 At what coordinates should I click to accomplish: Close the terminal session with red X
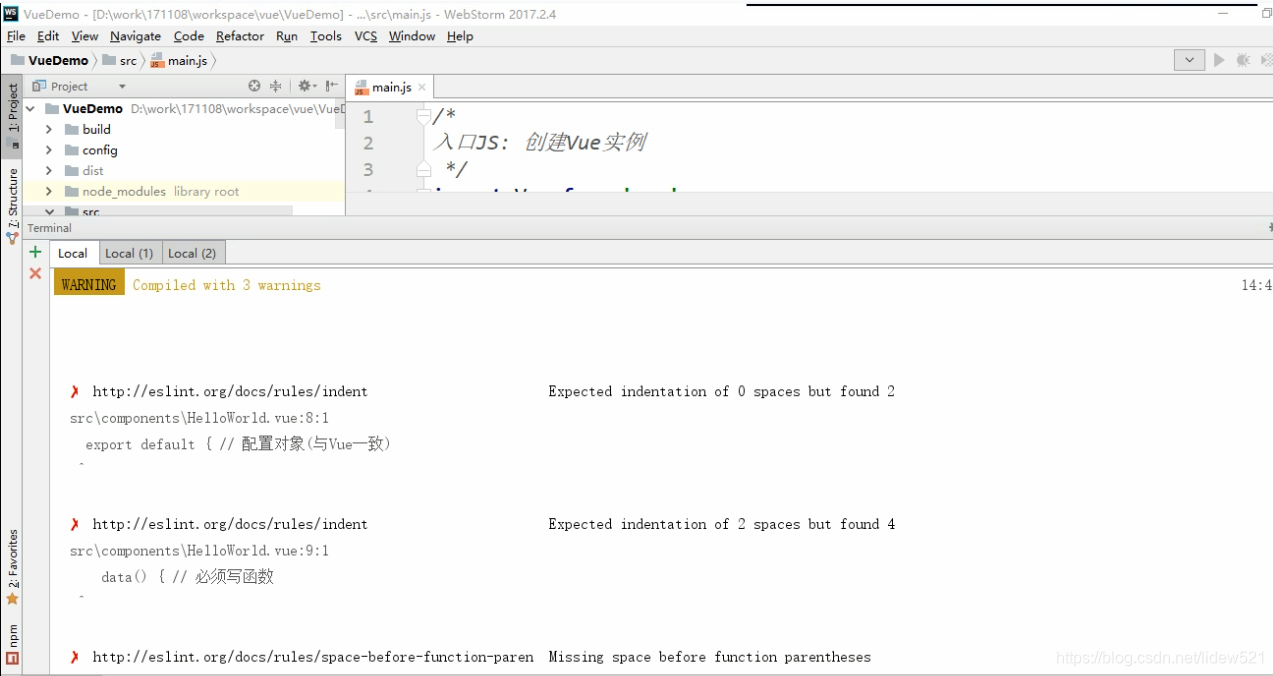(35, 273)
